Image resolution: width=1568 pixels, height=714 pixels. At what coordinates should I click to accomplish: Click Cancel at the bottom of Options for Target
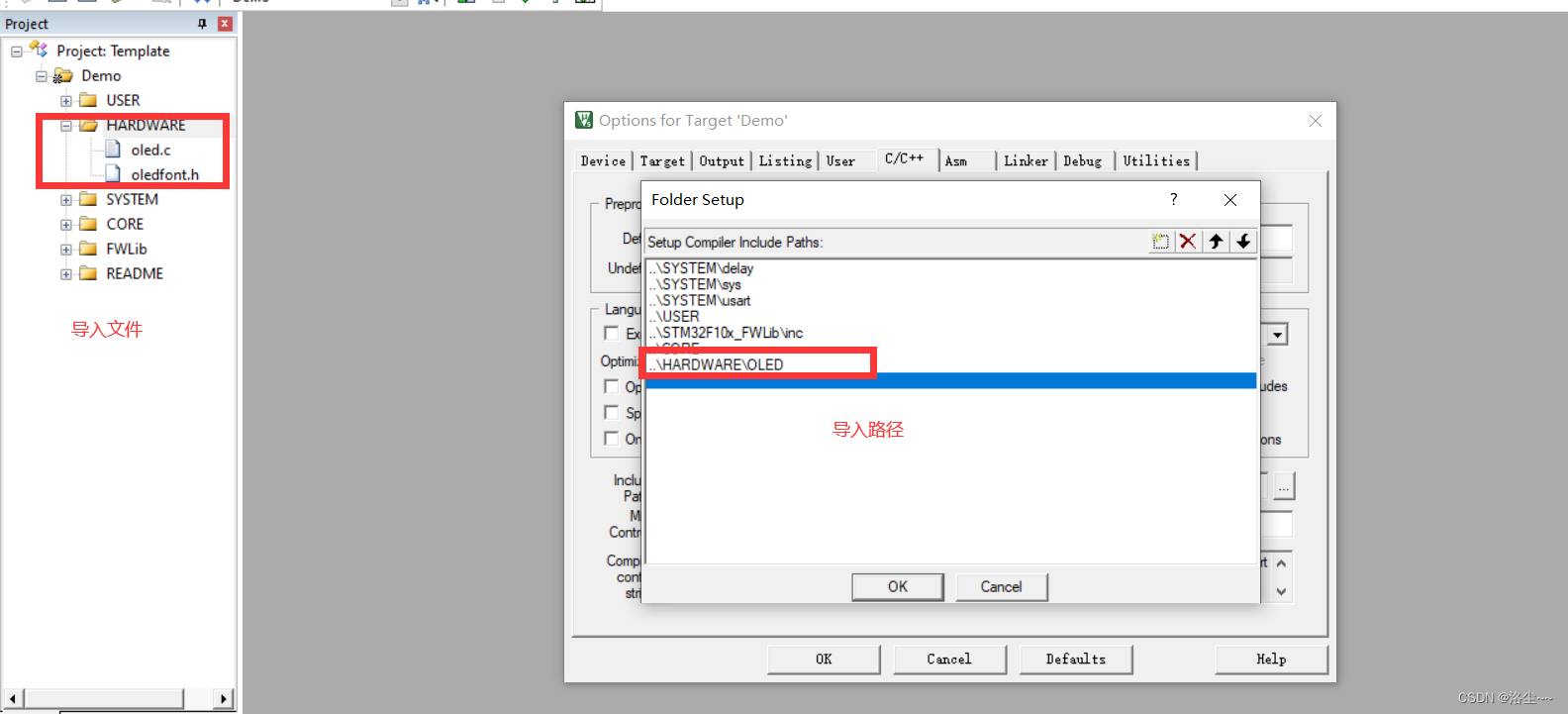(x=949, y=660)
